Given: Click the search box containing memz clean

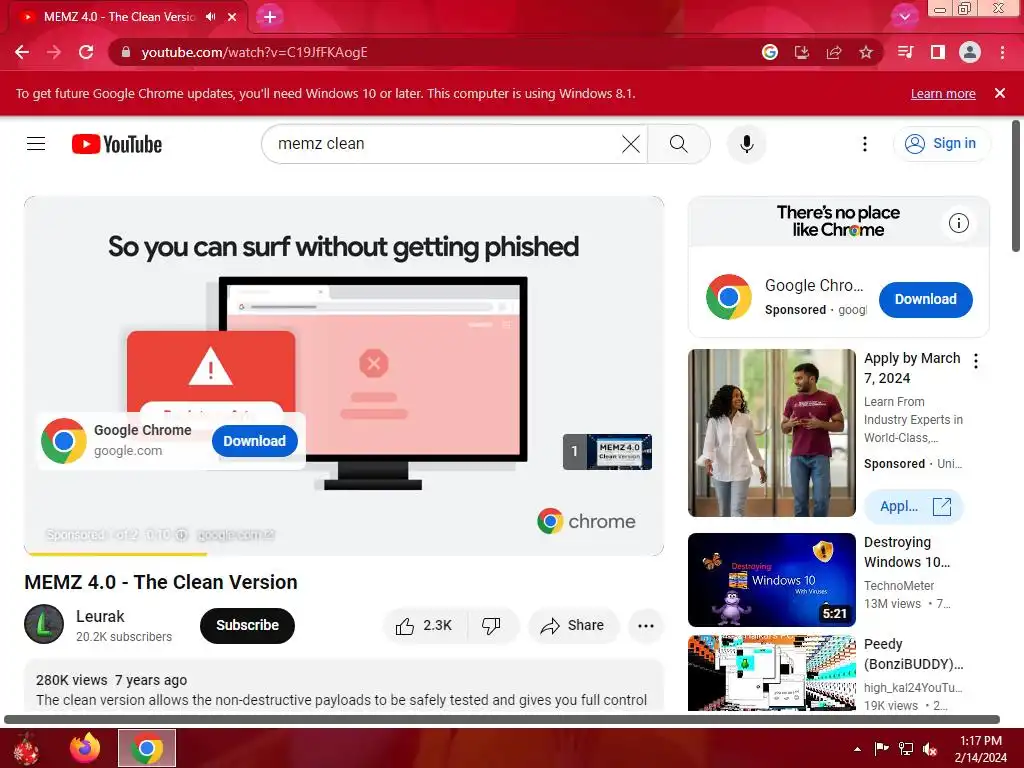Looking at the screenshot, I should [x=444, y=144].
